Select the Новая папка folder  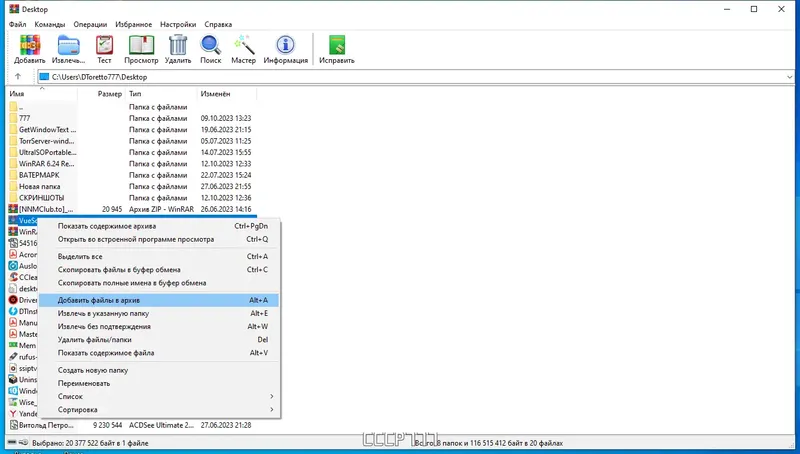132,187
